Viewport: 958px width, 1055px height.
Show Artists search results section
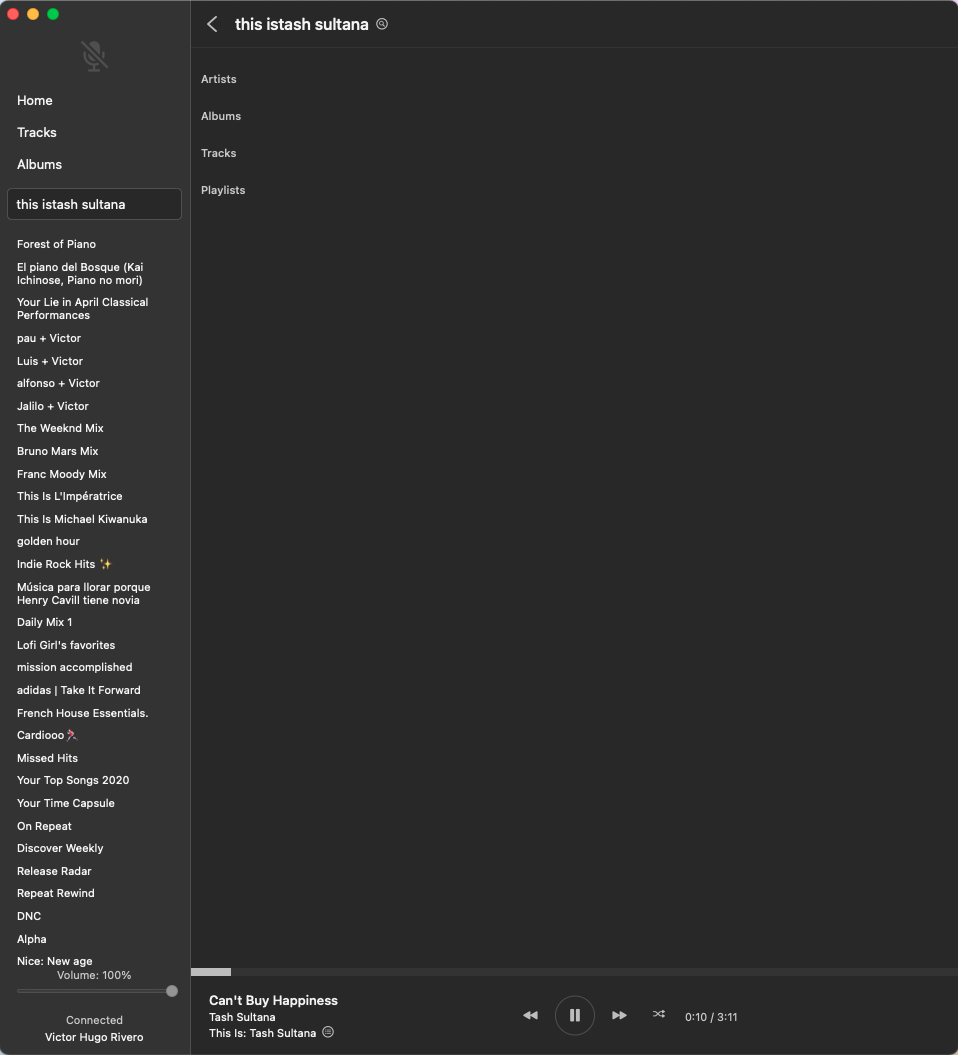219,79
